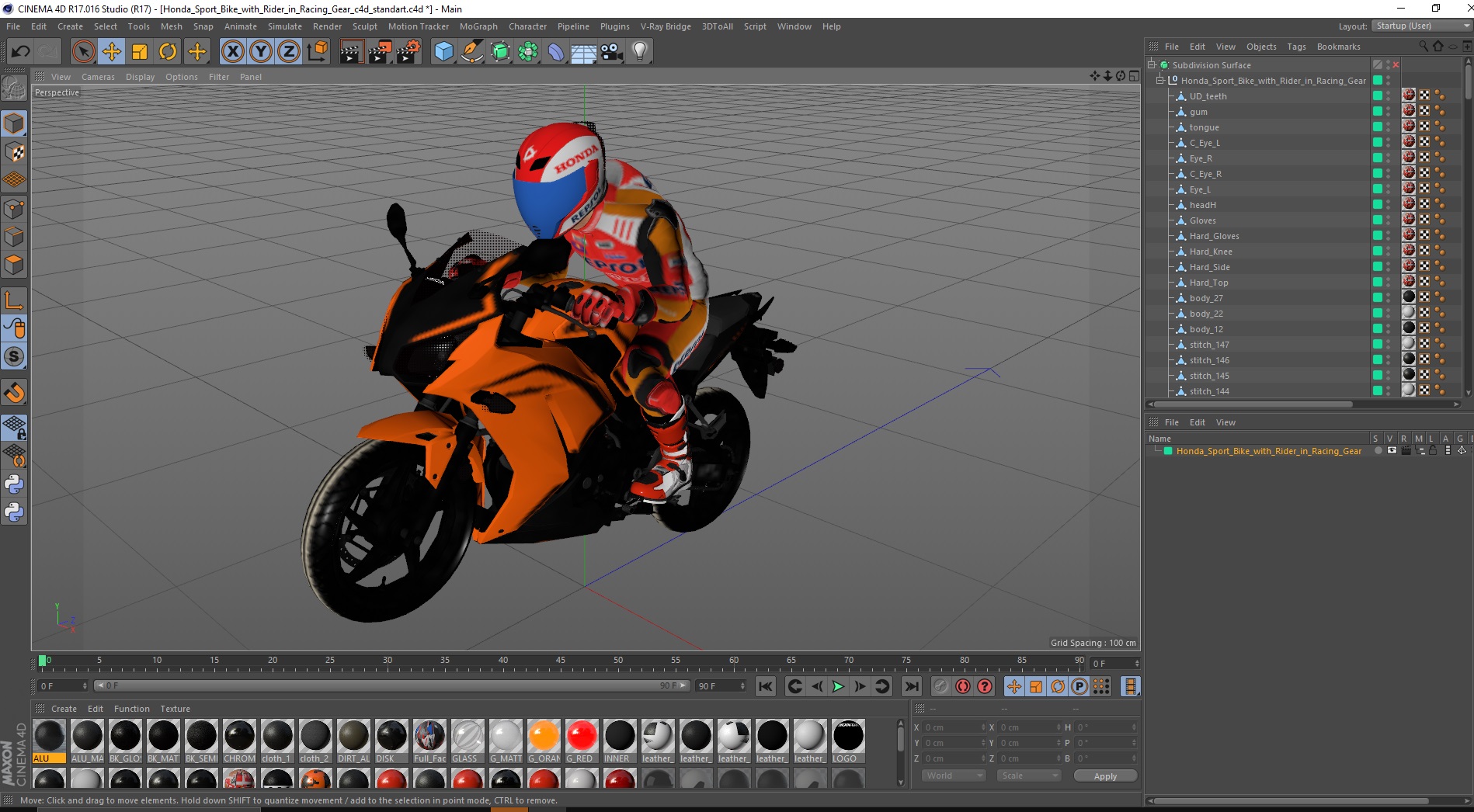Toggle Enable Snap S icon
The image size is (1474, 812).
[x=14, y=356]
